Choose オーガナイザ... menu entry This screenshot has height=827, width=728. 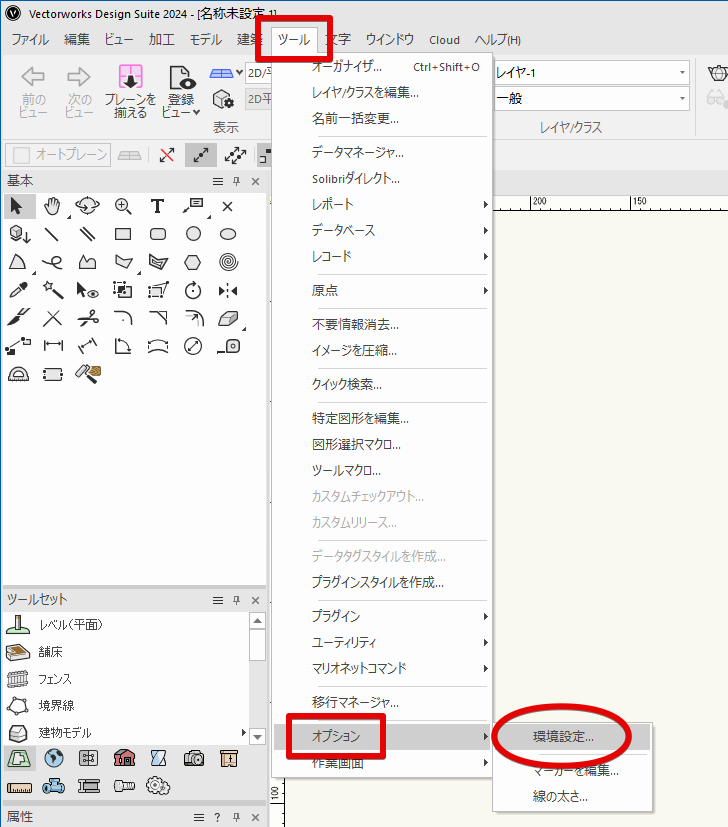[x=382, y=67]
